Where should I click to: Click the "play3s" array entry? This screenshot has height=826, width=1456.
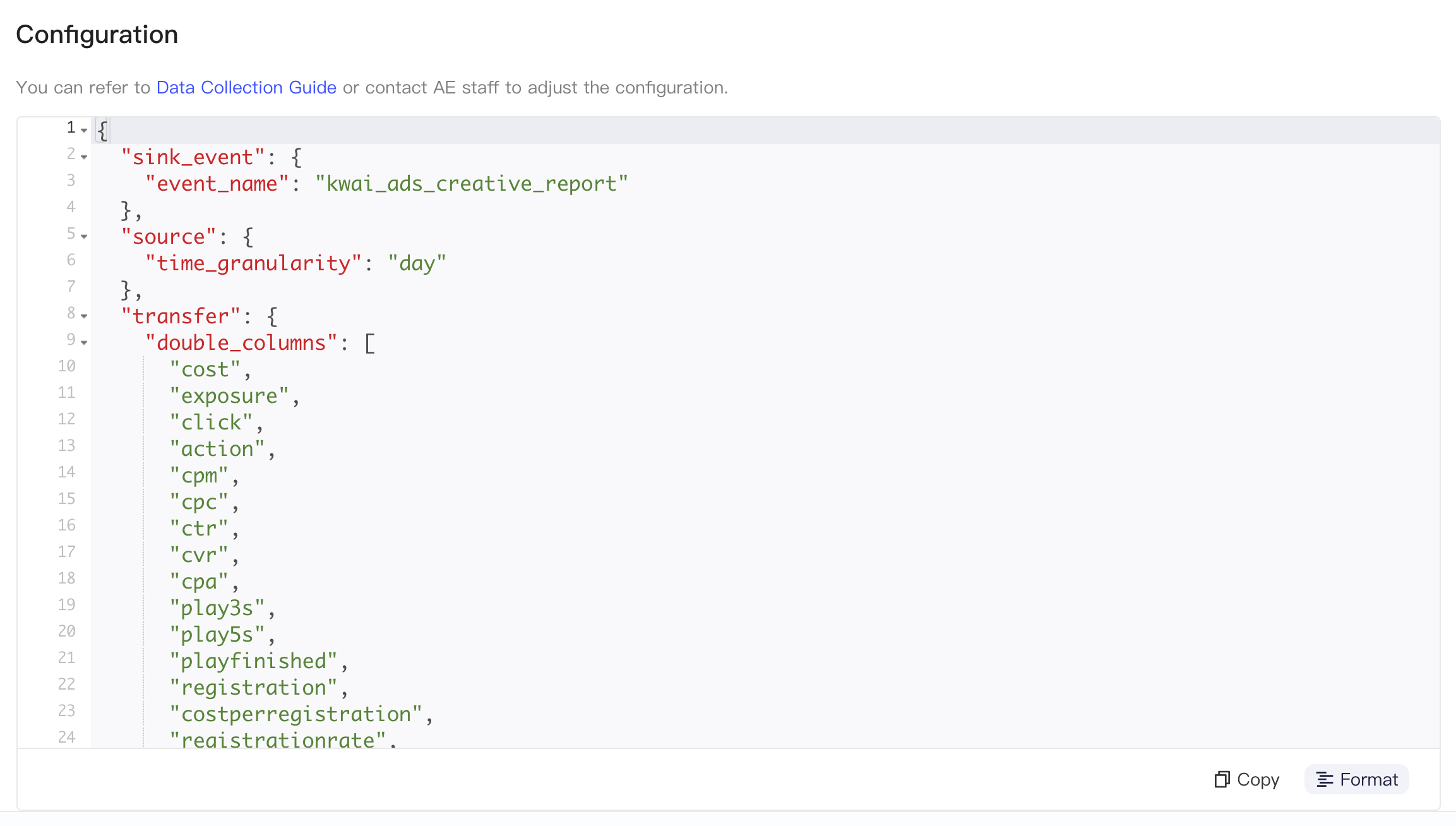(x=217, y=608)
